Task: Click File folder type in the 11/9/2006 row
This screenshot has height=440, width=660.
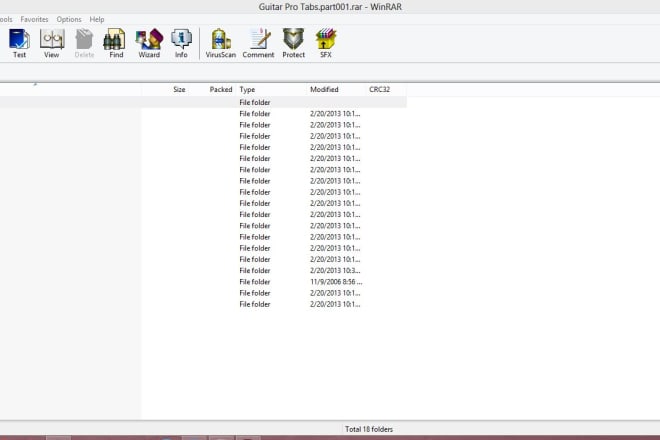Action: (x=255, y=282)
